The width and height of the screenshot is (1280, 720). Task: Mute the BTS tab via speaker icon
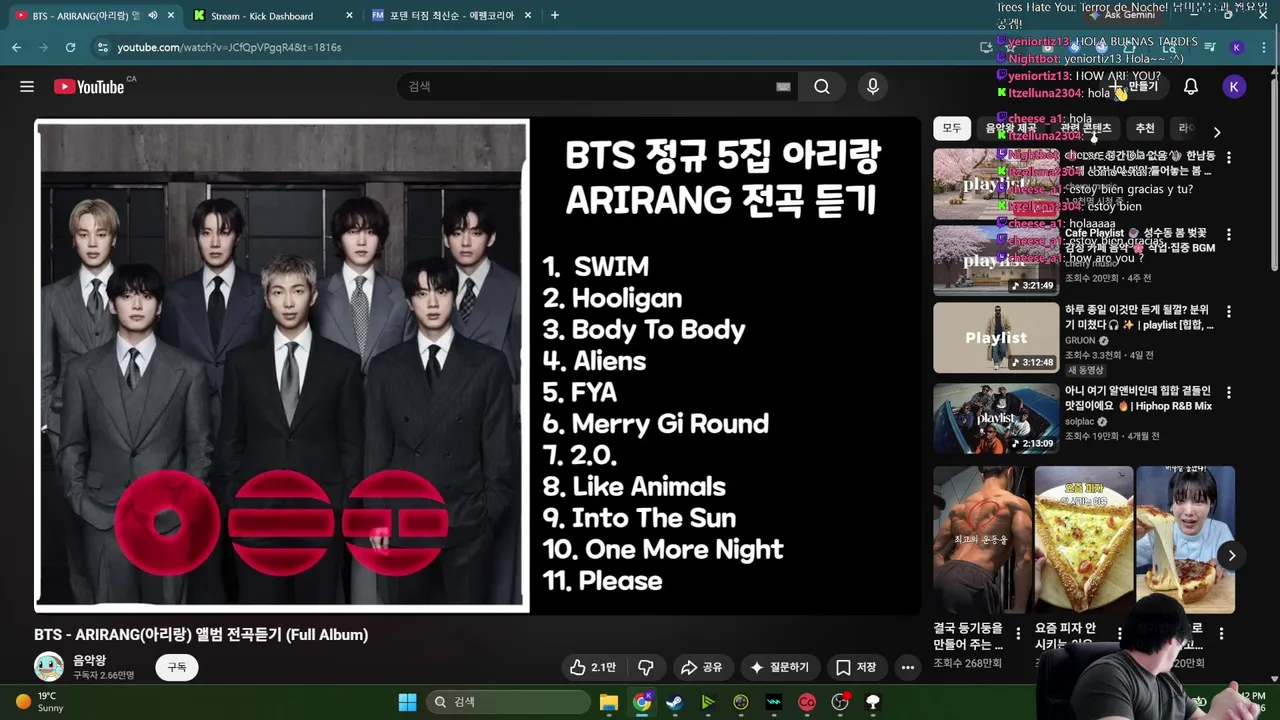pyautogui.click(x=153, y=15)
